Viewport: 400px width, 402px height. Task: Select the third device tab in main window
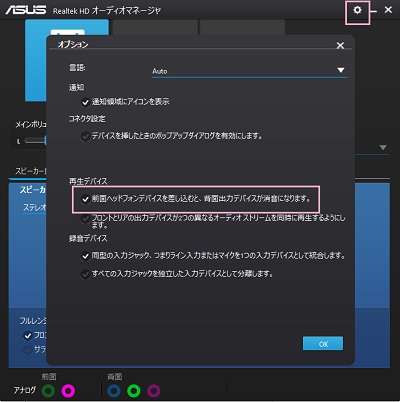click(x=242, y=27)
